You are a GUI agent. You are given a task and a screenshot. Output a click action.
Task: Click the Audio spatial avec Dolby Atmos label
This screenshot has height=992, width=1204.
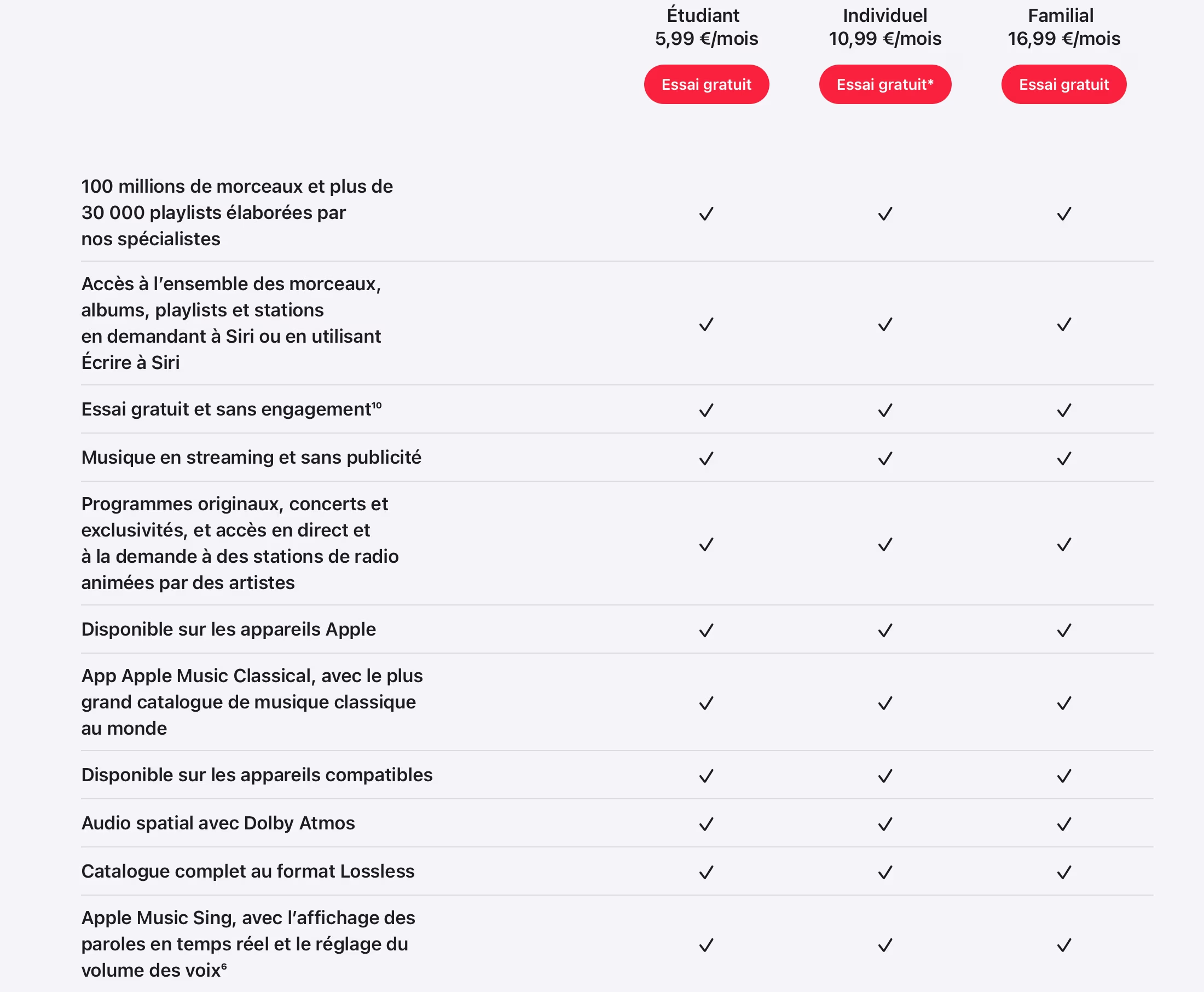coord(218,823)
